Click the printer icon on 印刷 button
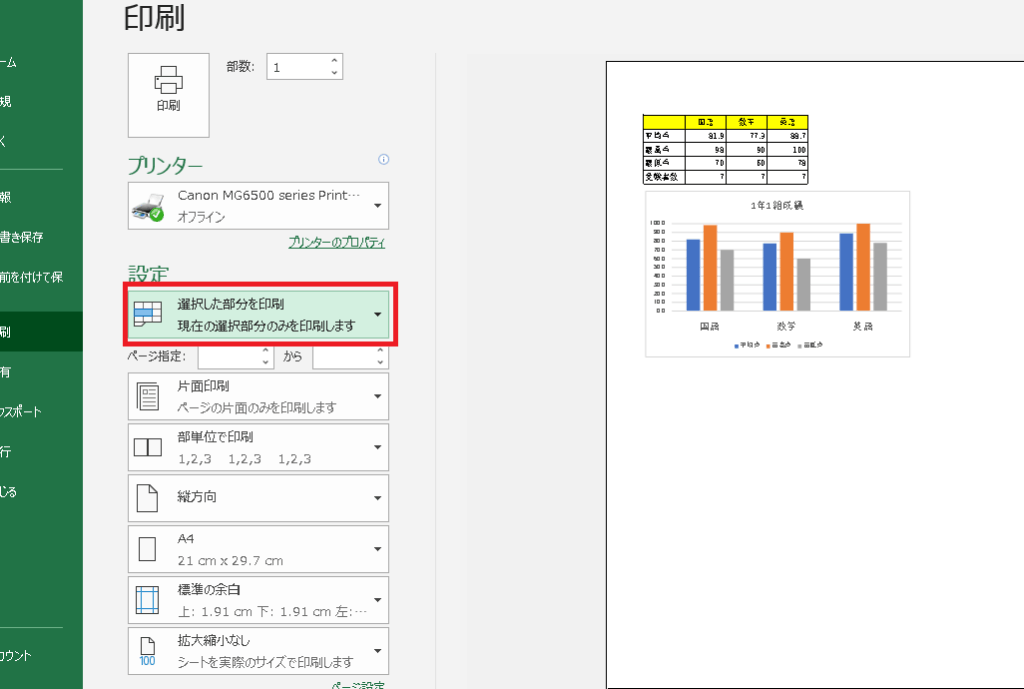 click(168, 80)
